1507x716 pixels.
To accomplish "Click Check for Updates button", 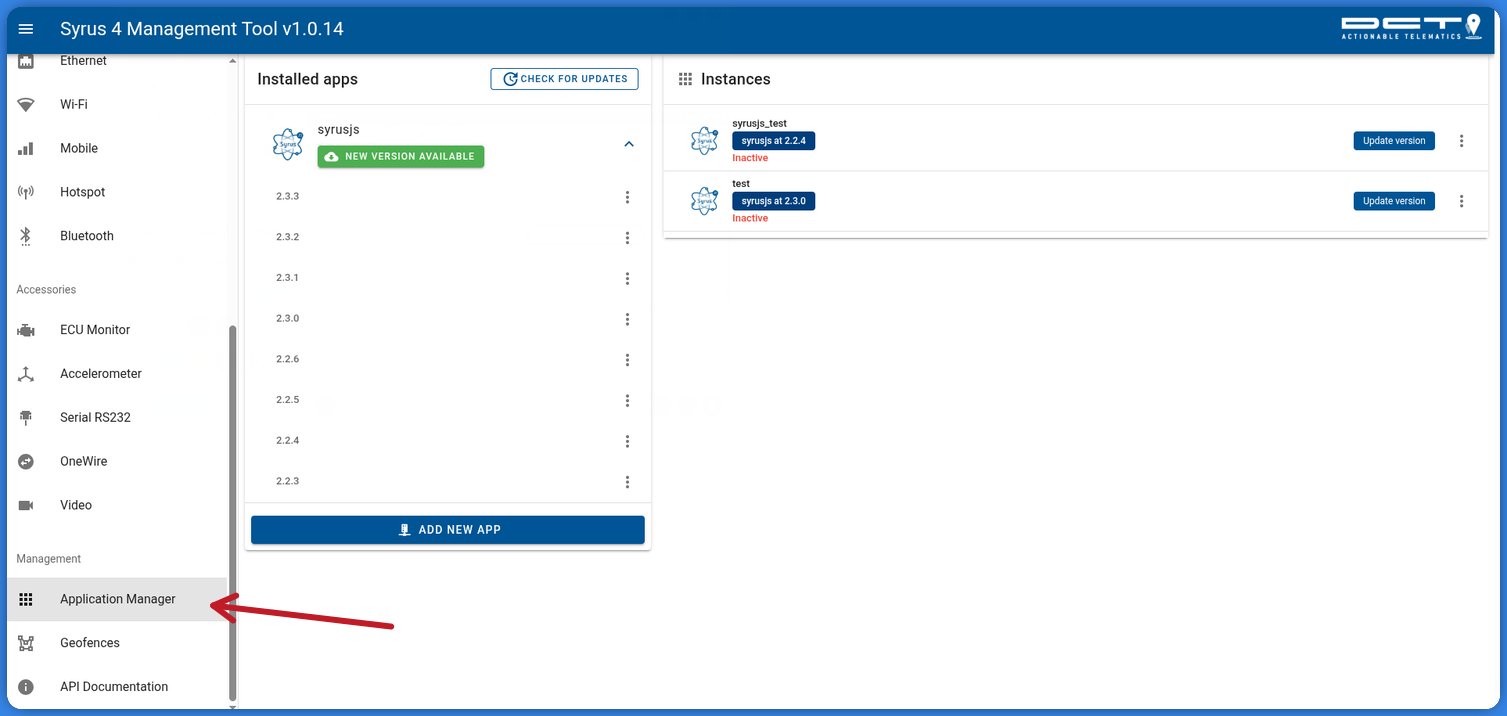I will point(564,79).
